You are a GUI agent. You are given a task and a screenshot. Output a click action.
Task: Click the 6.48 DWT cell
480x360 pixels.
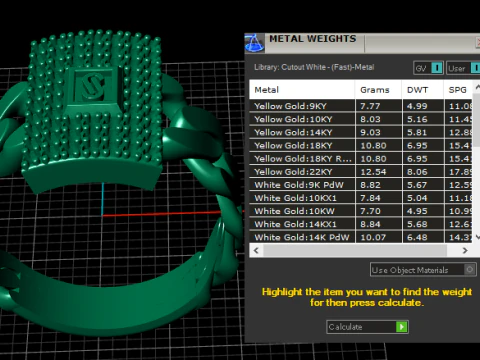tap(423, 237)
